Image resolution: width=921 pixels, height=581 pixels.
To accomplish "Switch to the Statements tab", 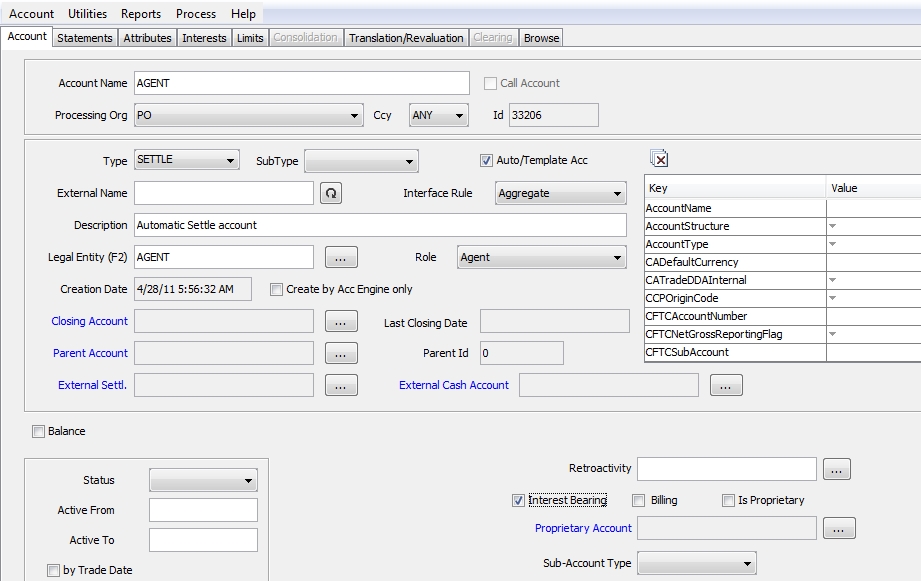I will 85,38.
